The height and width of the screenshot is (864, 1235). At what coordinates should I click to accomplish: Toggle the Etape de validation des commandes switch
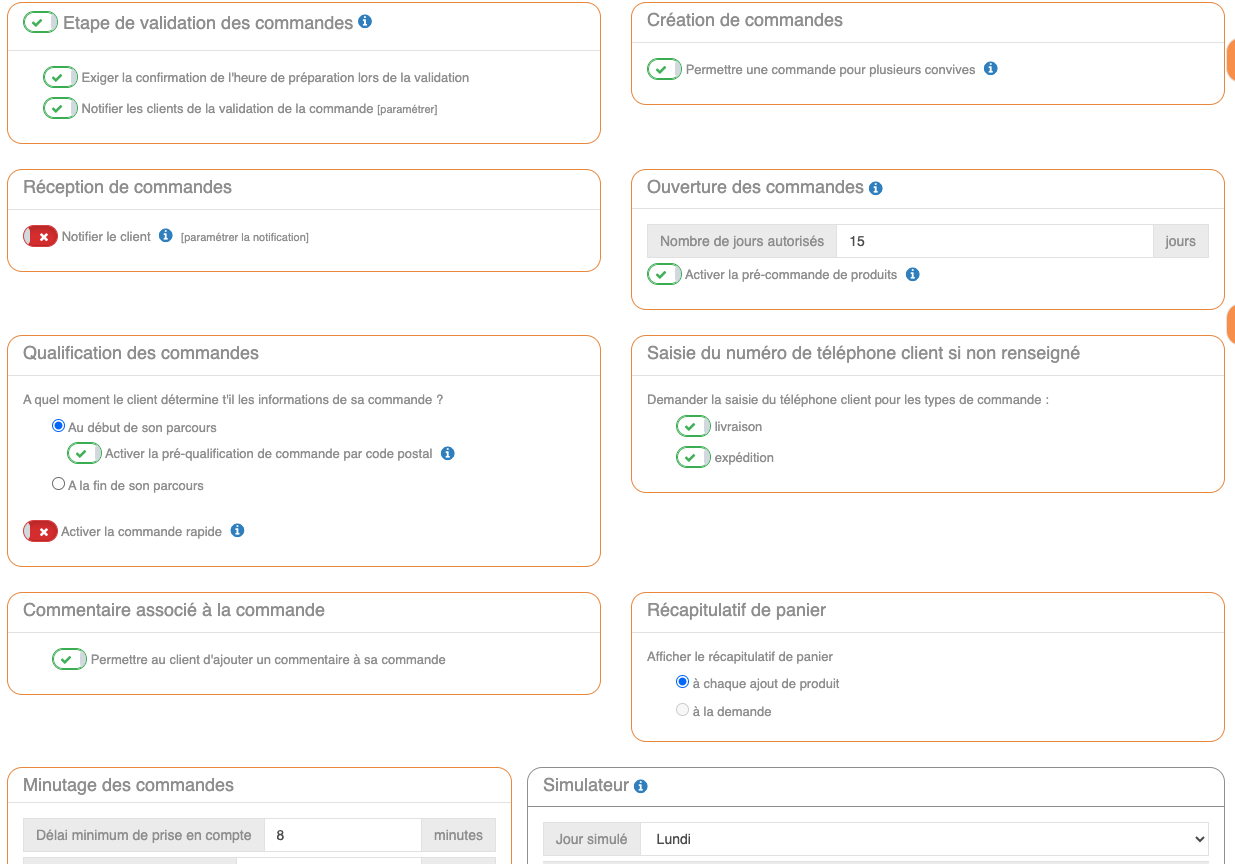[x=40, y=22]
